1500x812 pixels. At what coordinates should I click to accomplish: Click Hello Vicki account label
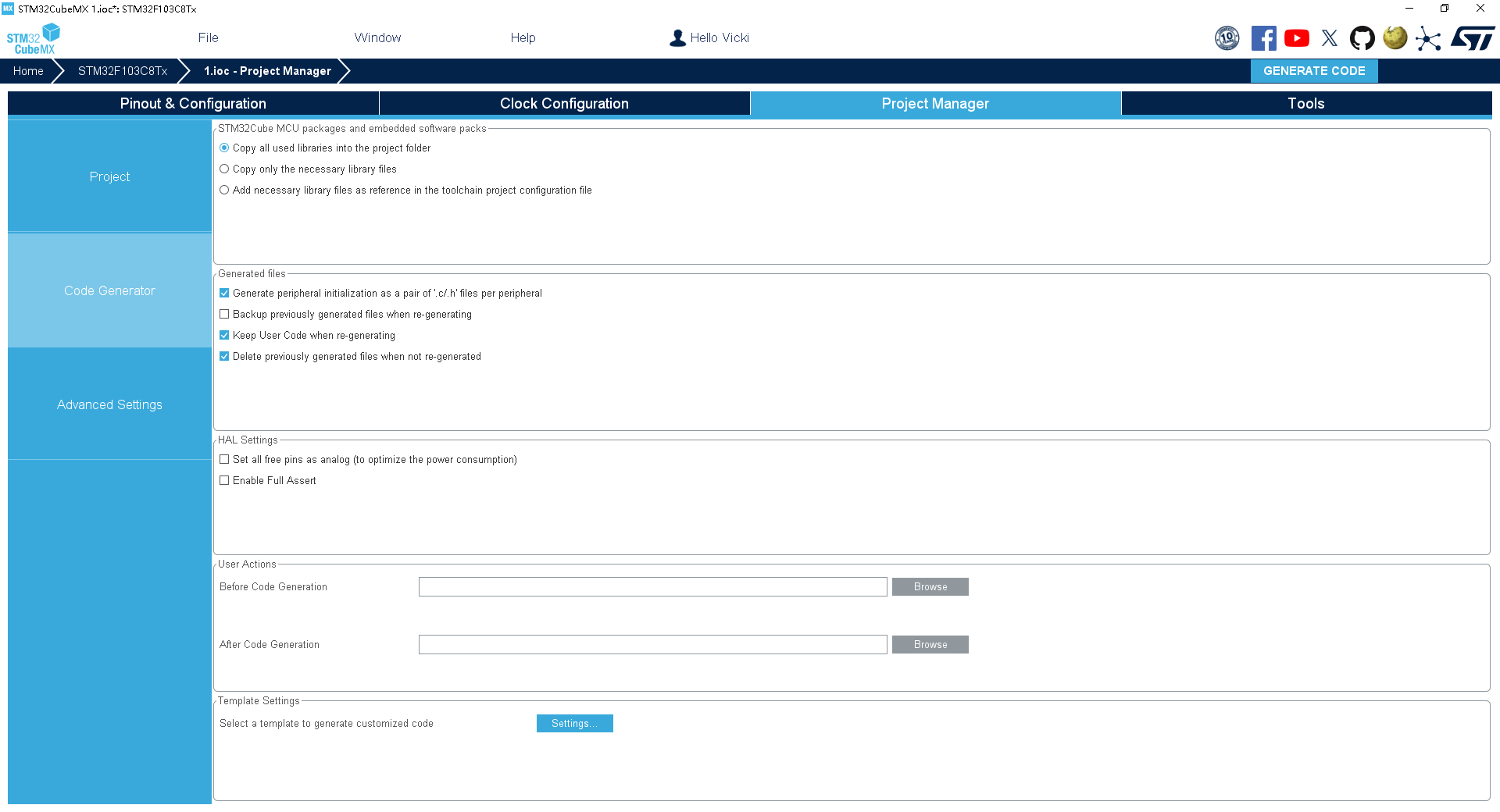pos(720,37)
